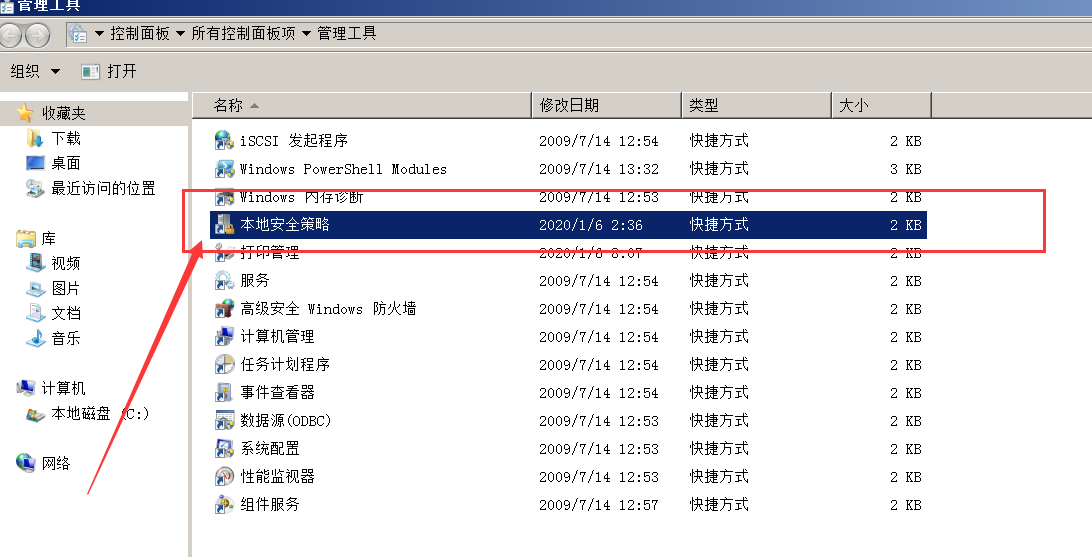1092x557 pixels.
Task: Click the 下载 folder icon in sidebar
Action: coord(35,138)
